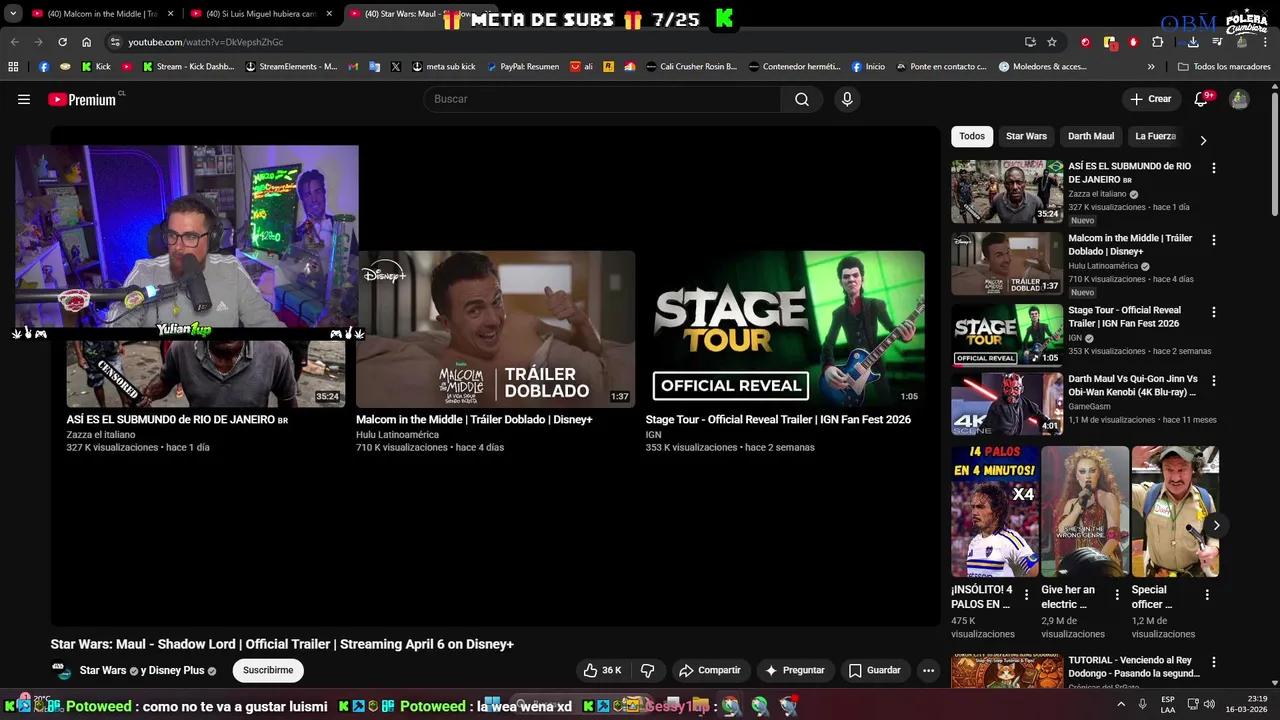Focus the Buscar search field
This screenshot has width=1280, height=720.
(602, 99)
